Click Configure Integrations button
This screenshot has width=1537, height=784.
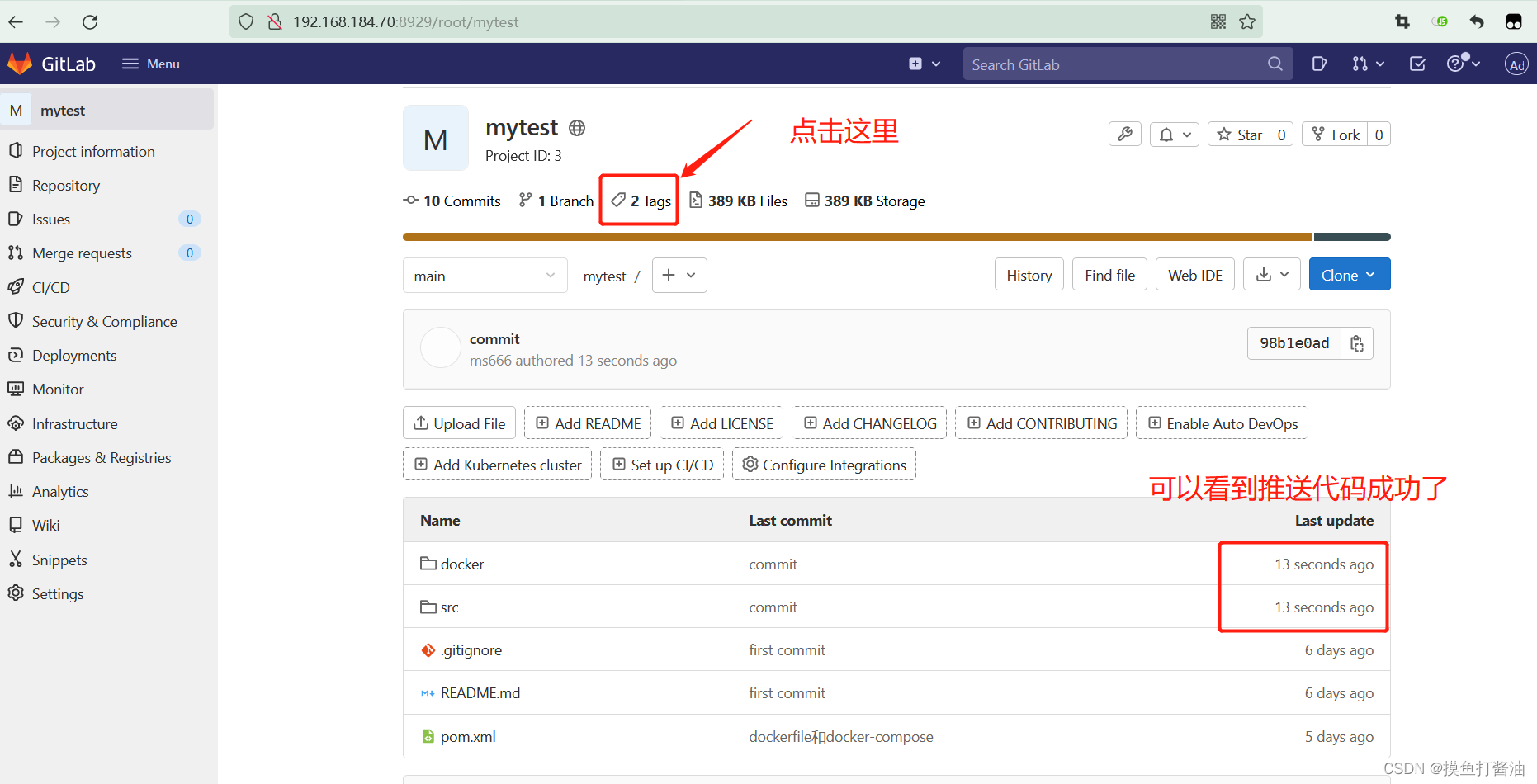[x=824, y=464]
